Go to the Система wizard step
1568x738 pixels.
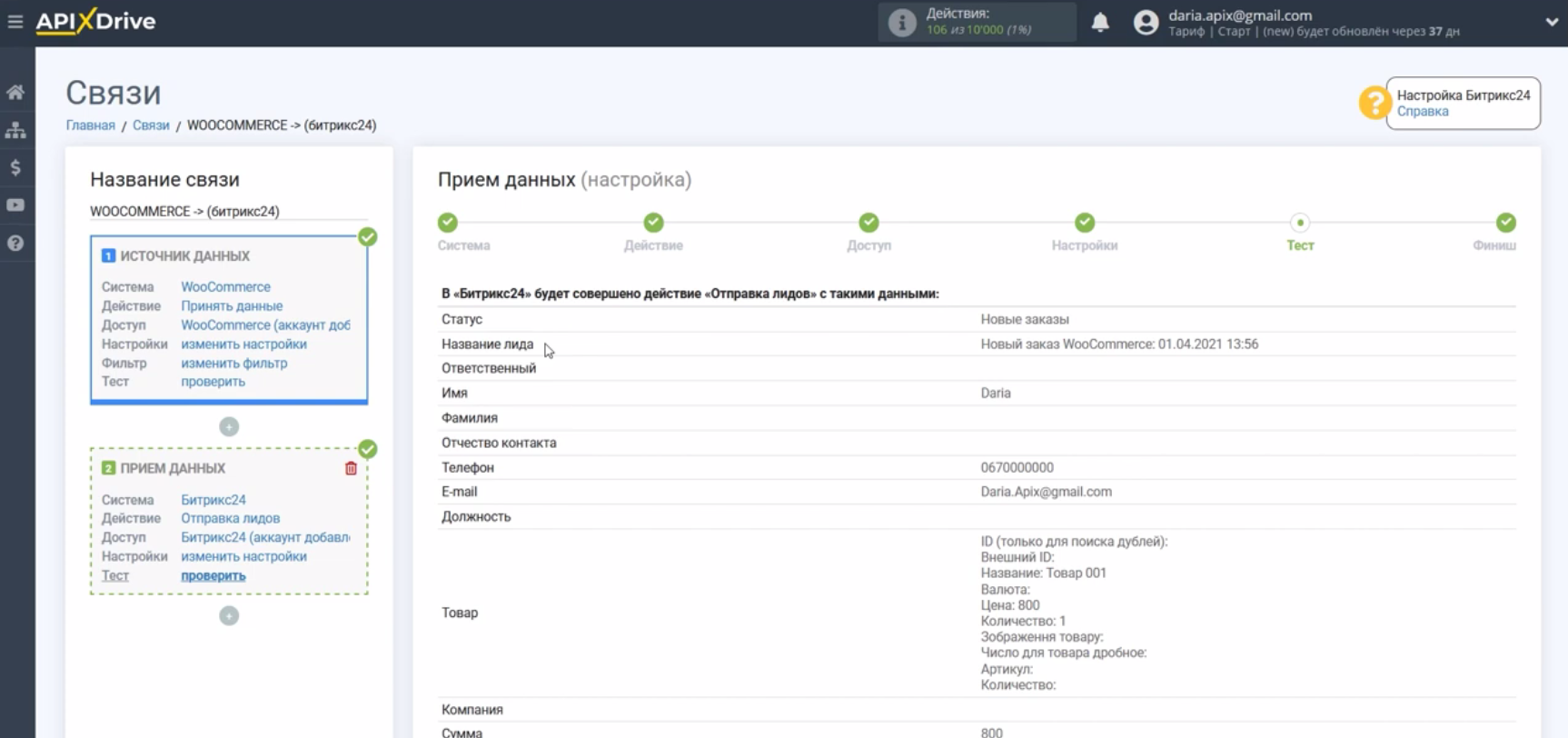tap(448, 223)
